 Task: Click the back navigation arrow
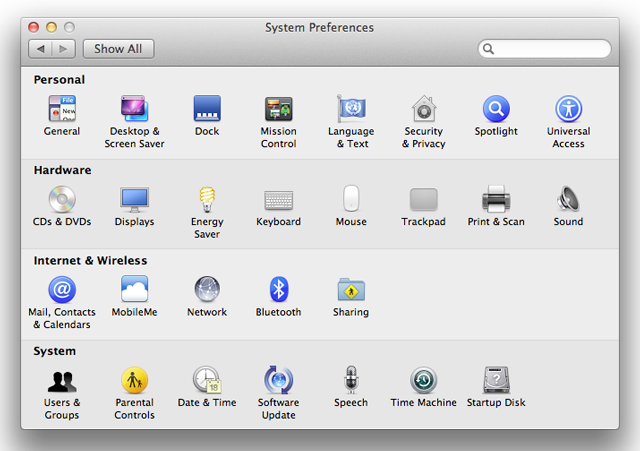[x=40, y=49]
